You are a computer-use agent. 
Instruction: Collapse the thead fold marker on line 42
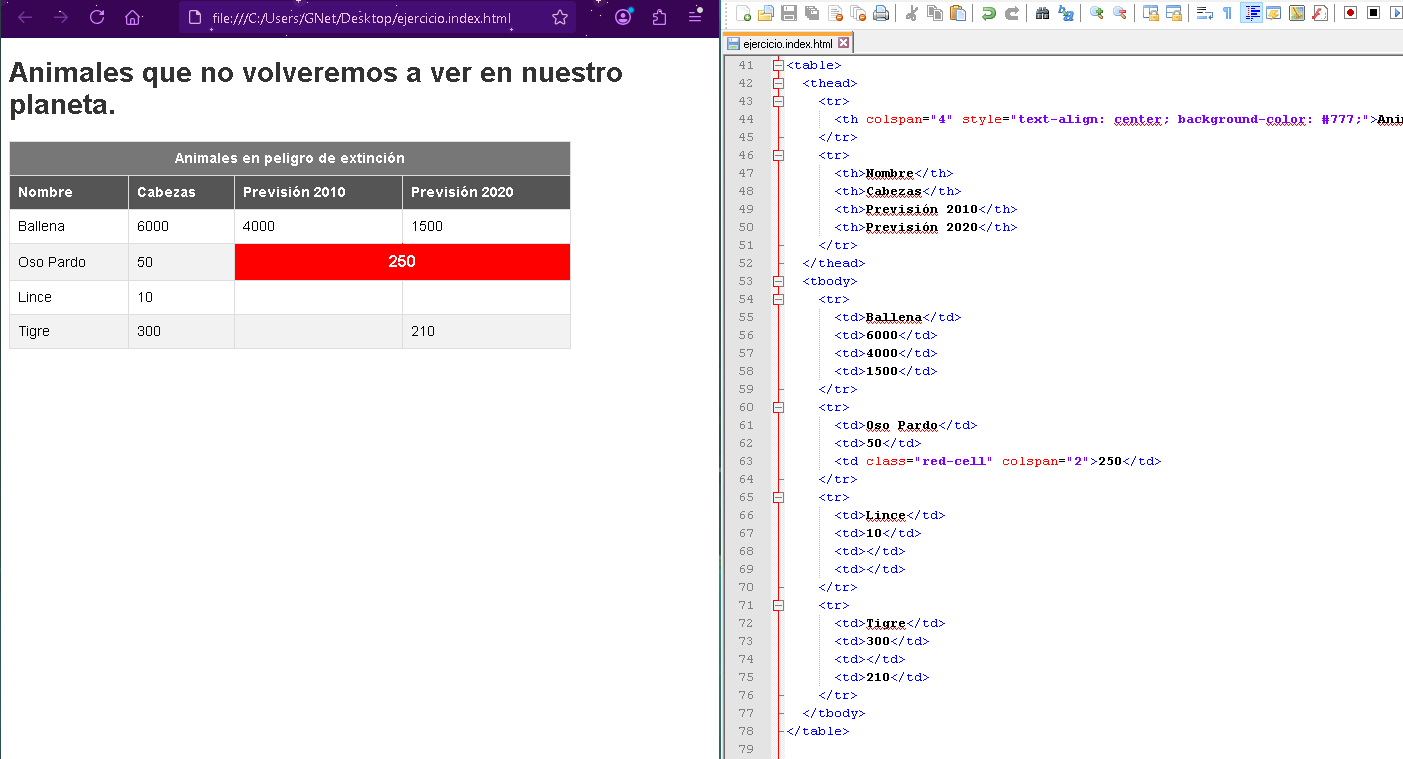(778, 84)
